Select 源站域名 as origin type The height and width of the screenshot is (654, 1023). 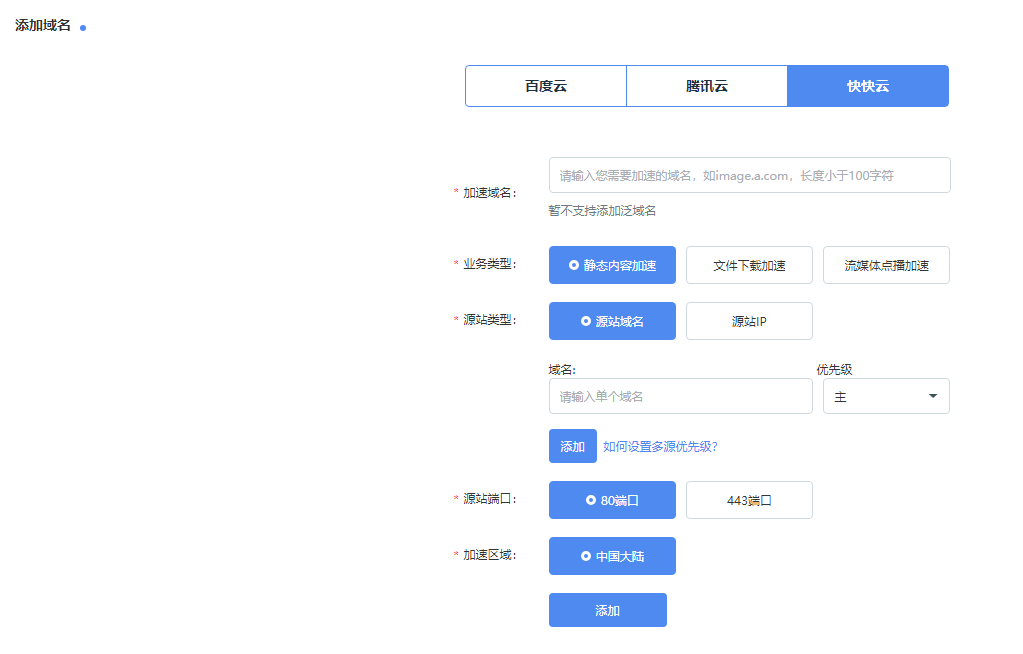612,321
